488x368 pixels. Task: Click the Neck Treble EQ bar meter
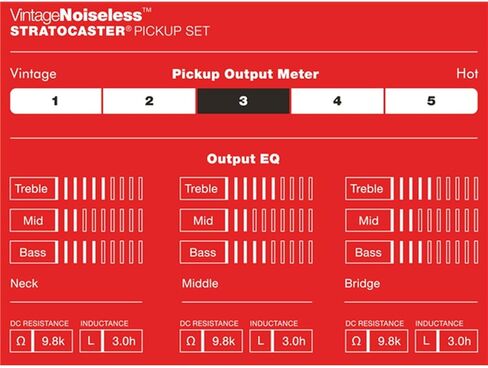pyautogui.click(x=103, y=189)
